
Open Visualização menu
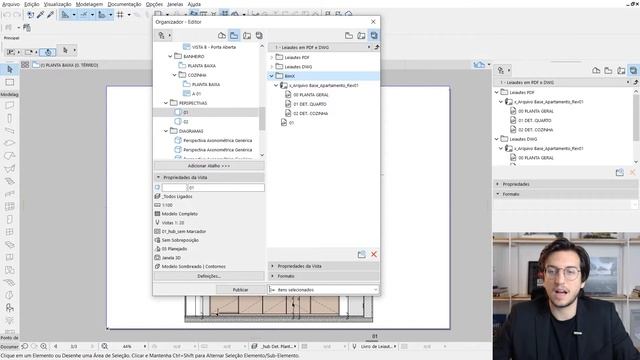(x=57, y=4)
